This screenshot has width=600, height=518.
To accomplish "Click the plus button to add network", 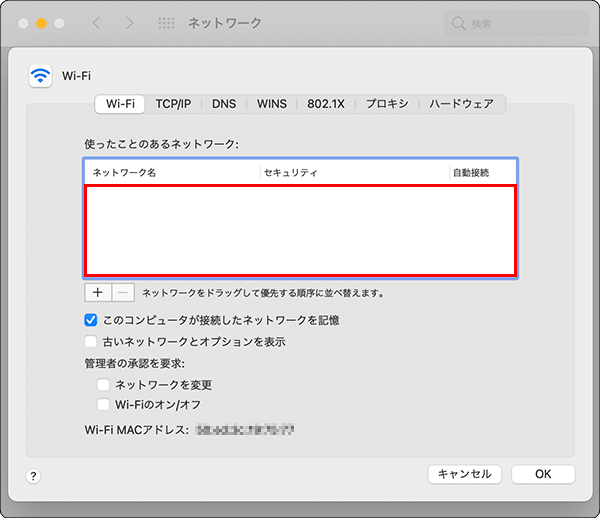I will [97, 293].
